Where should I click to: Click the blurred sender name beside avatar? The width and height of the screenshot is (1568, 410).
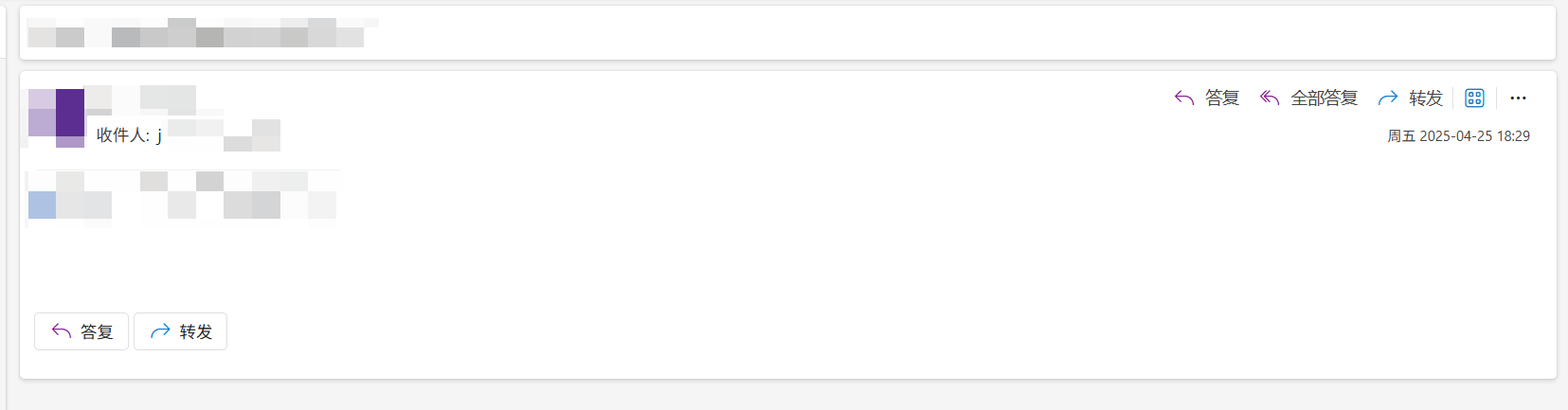coord(154,99)
